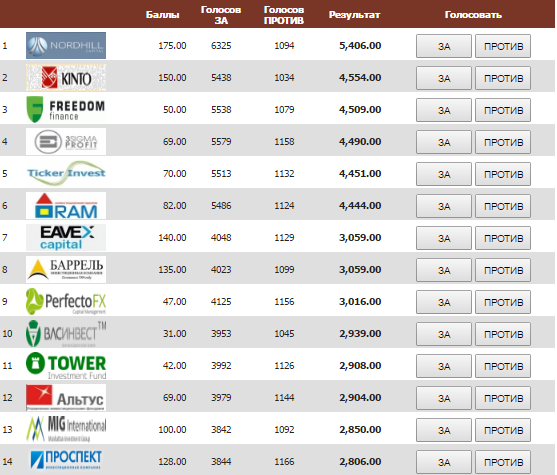Sort by the Баллы column header
The image size is (557, 475).
coord(162,15)
